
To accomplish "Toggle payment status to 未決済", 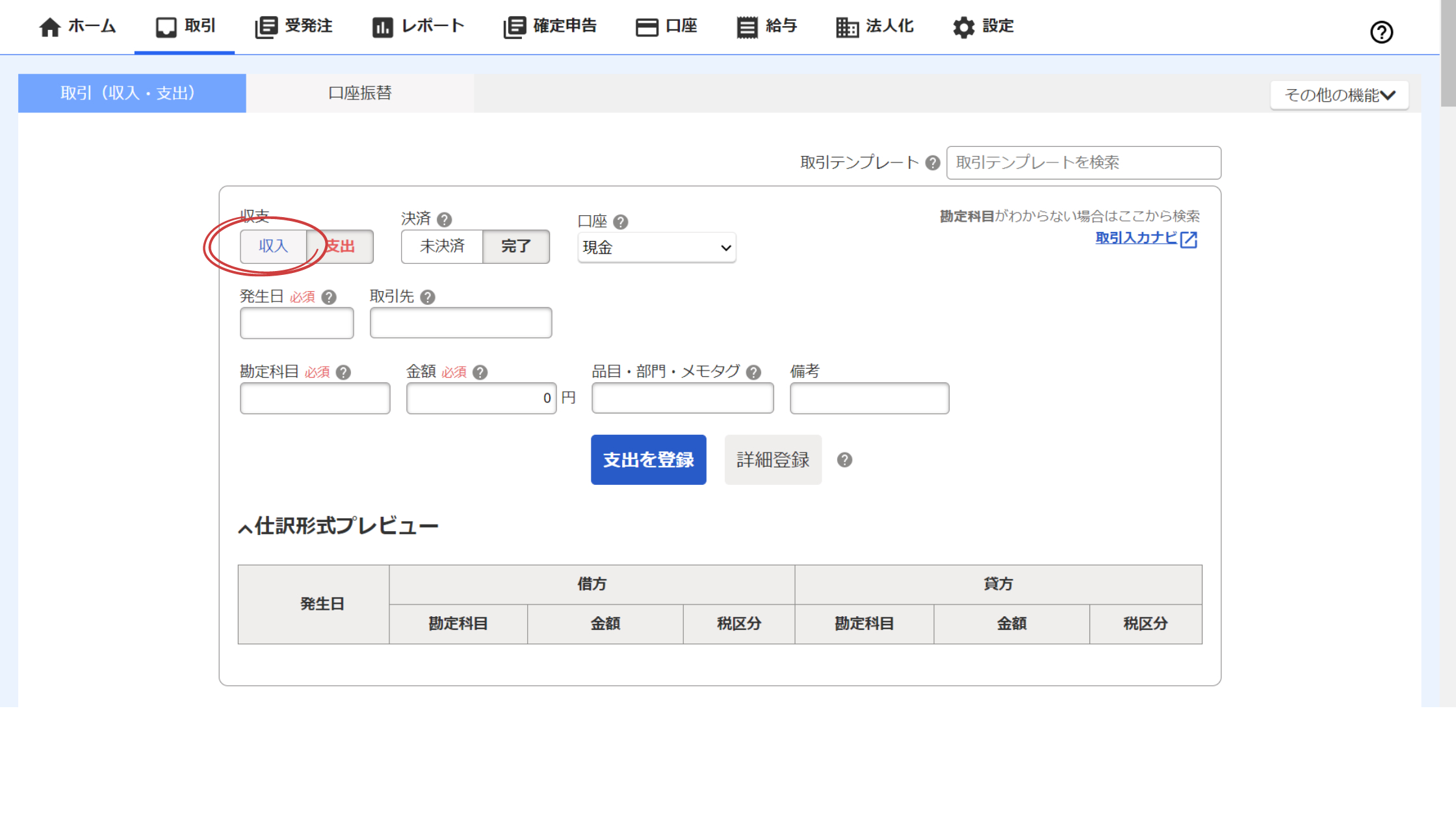I will pyautogui.click(x=443, y=246).
